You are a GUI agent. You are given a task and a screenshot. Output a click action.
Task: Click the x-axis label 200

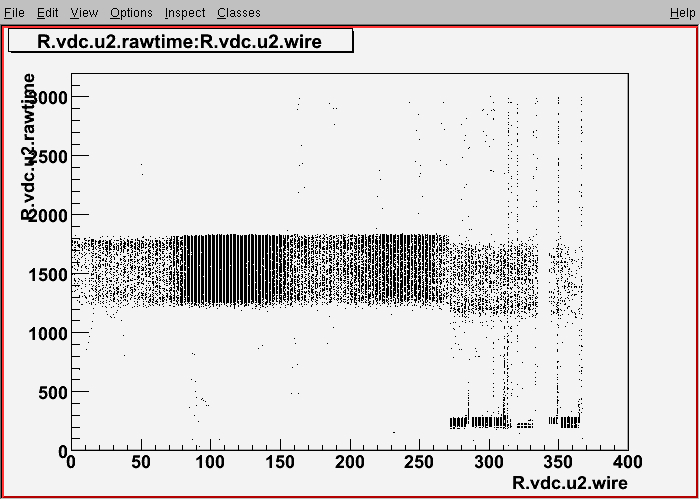(350, 462)
